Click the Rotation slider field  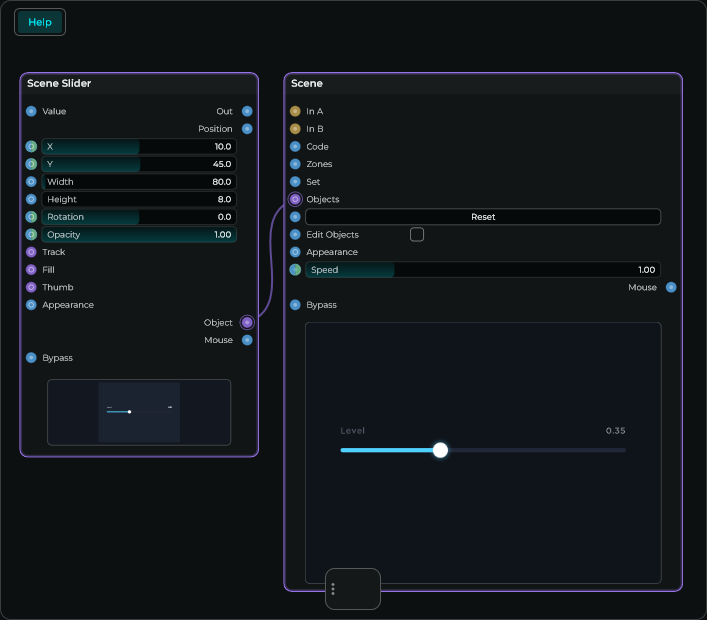139,217
